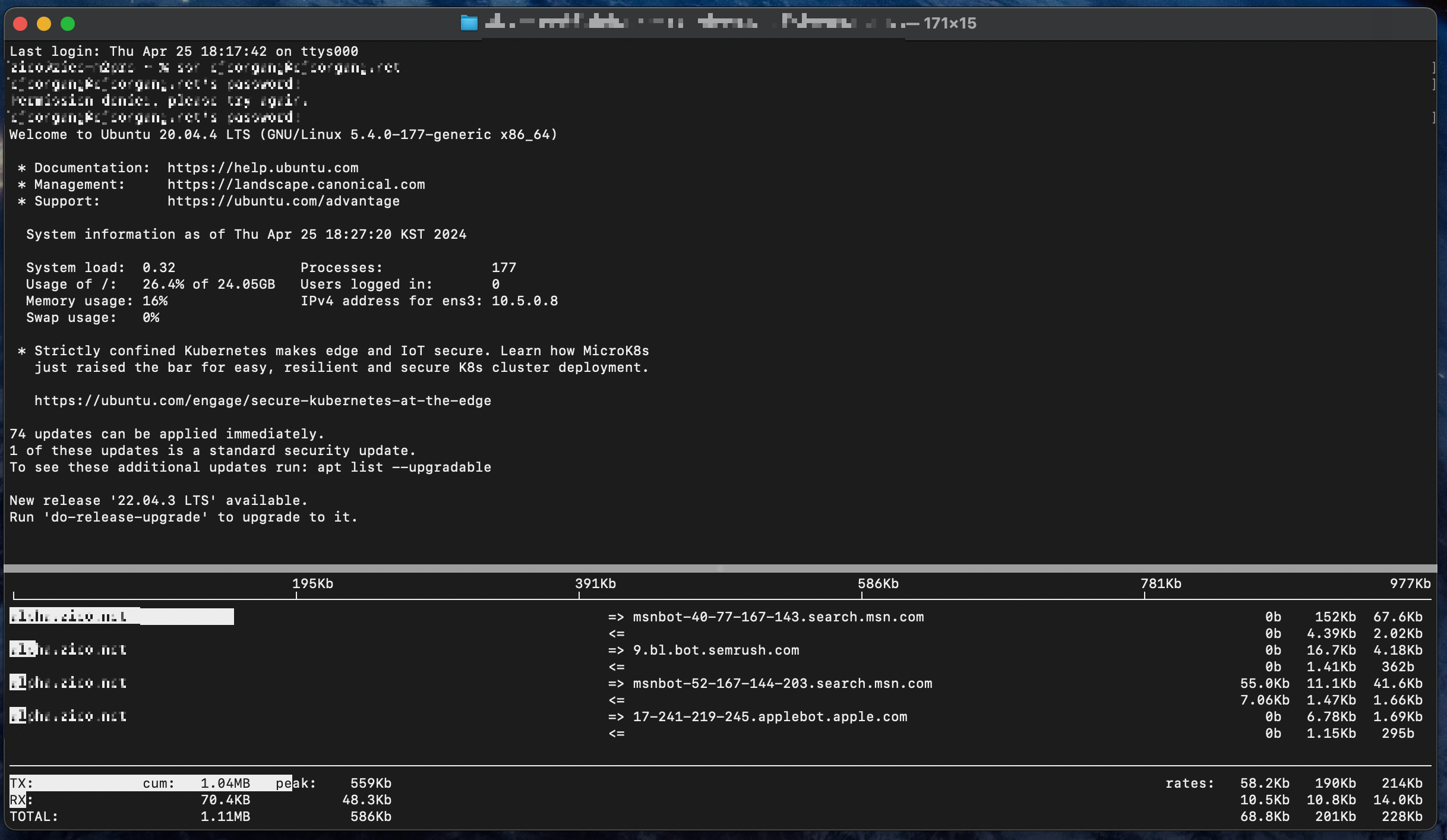The image size is (1447, 840).
Task: Select the 17-241-219-245.applebot.apple.com host
Action: [770, 717]
